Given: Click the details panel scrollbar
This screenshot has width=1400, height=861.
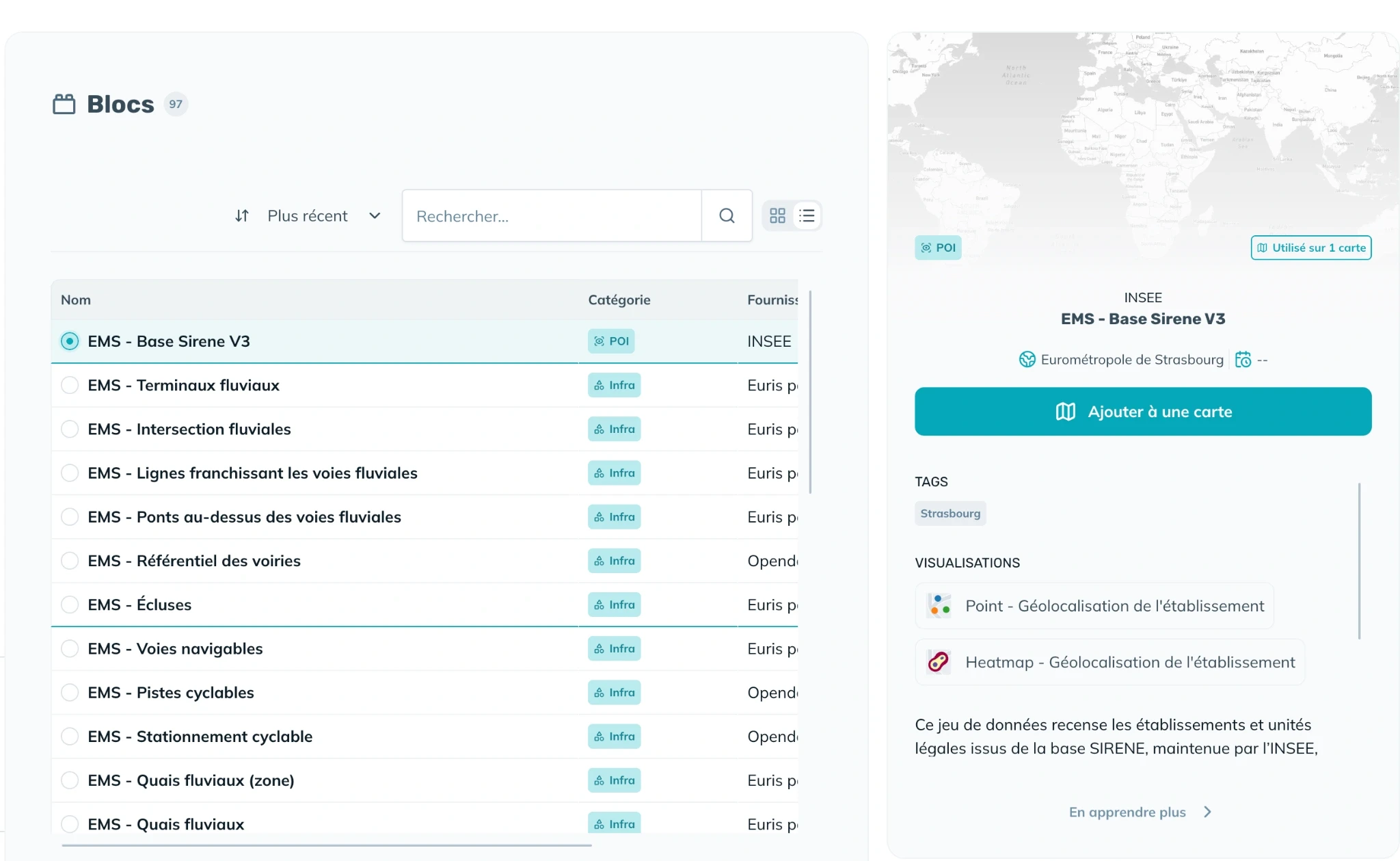Looking at the screenshot, I should point(1359,561).
